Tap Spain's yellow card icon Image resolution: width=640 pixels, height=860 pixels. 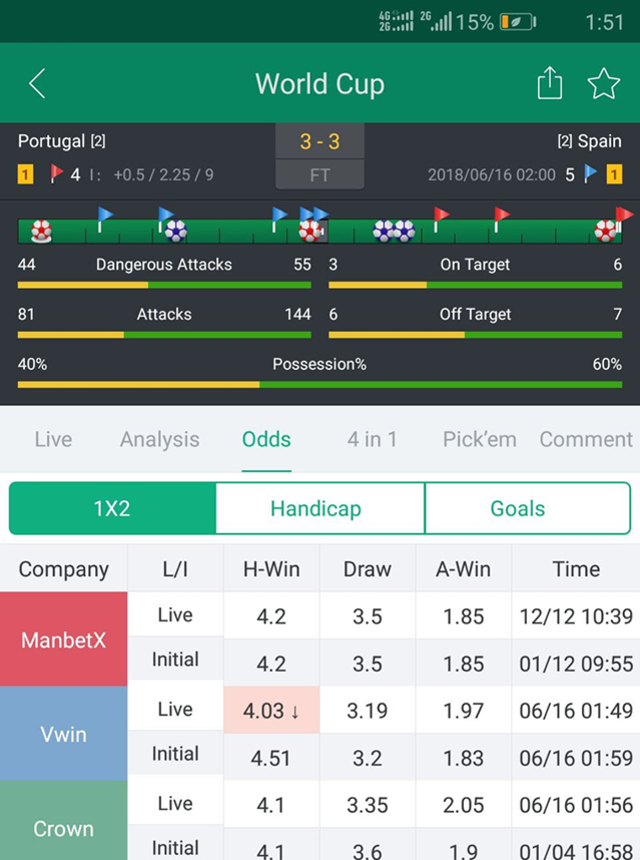click(614, 175)
